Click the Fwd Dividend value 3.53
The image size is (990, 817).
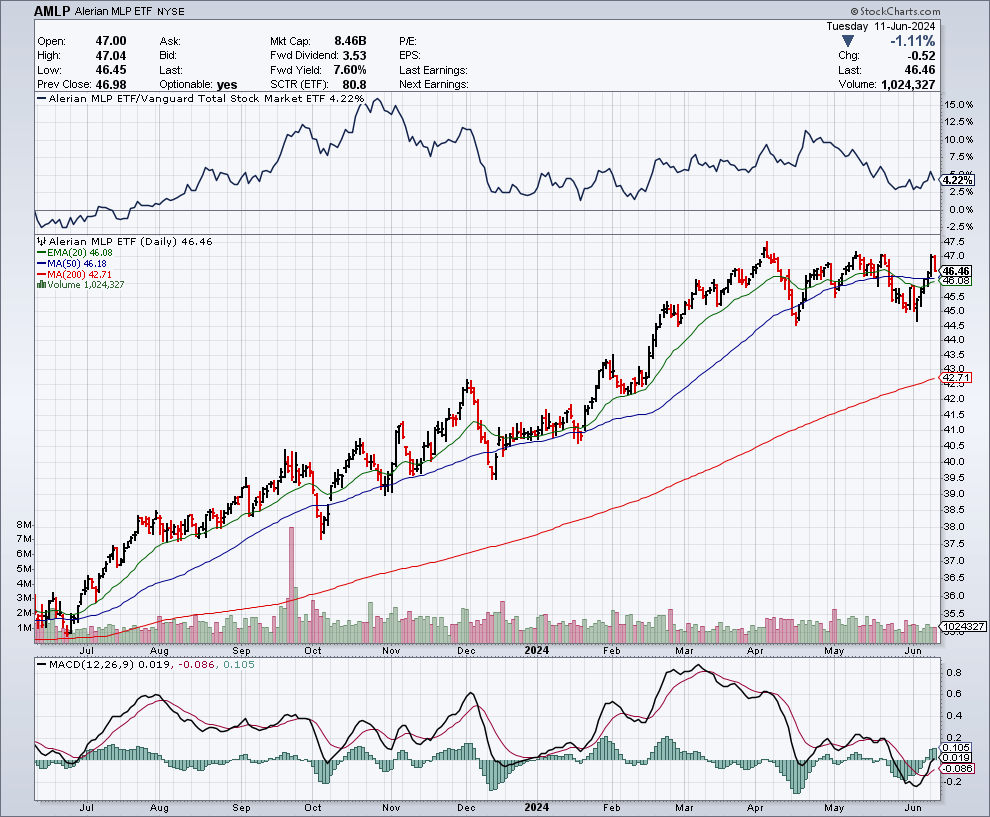click(354, 56)
